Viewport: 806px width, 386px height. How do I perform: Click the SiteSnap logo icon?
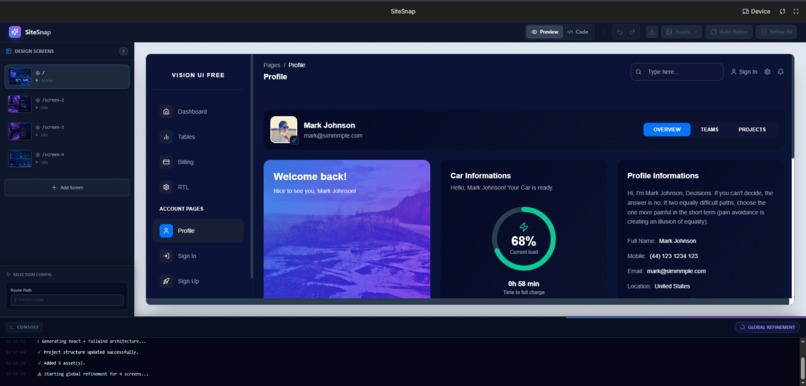15,32
